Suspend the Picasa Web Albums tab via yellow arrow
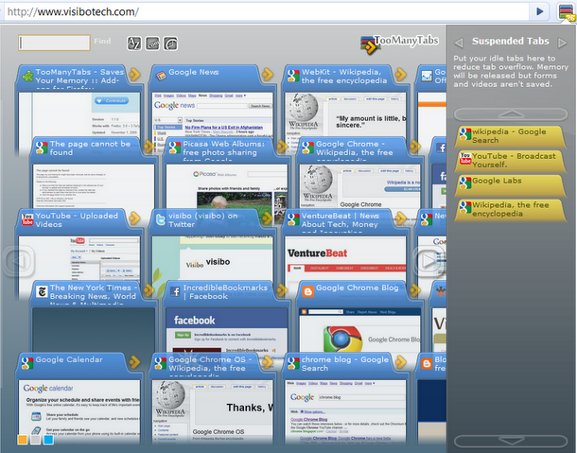This screenshot has width=577, height=453. (x=282, y=146)
